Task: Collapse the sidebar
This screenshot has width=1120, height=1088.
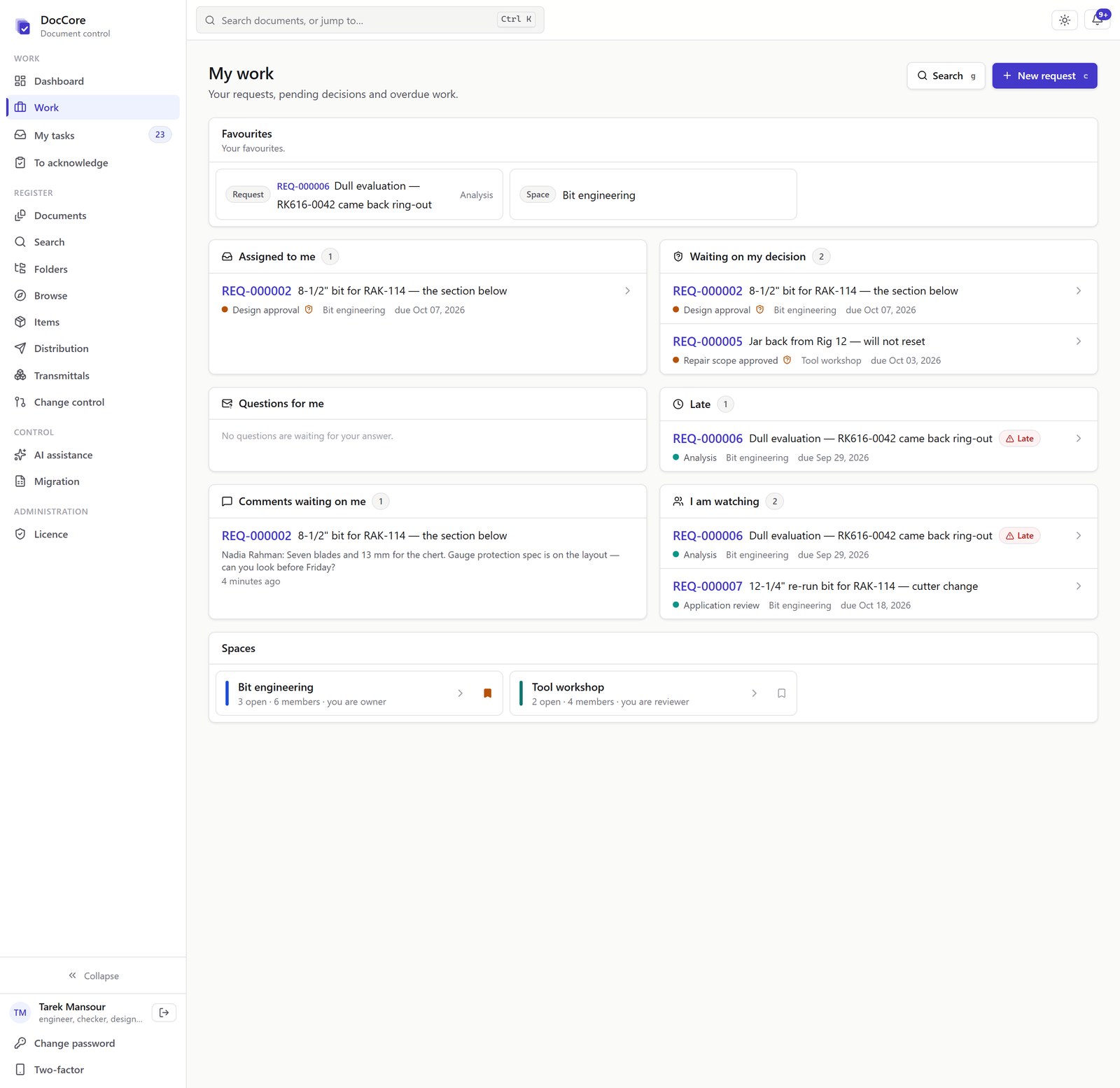Action: [x=93, y=975]
